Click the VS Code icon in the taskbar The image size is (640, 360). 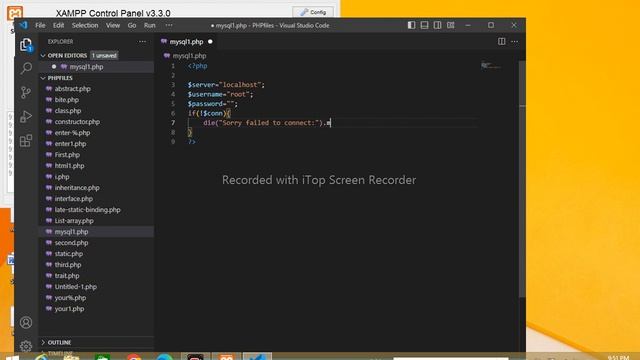257,356
